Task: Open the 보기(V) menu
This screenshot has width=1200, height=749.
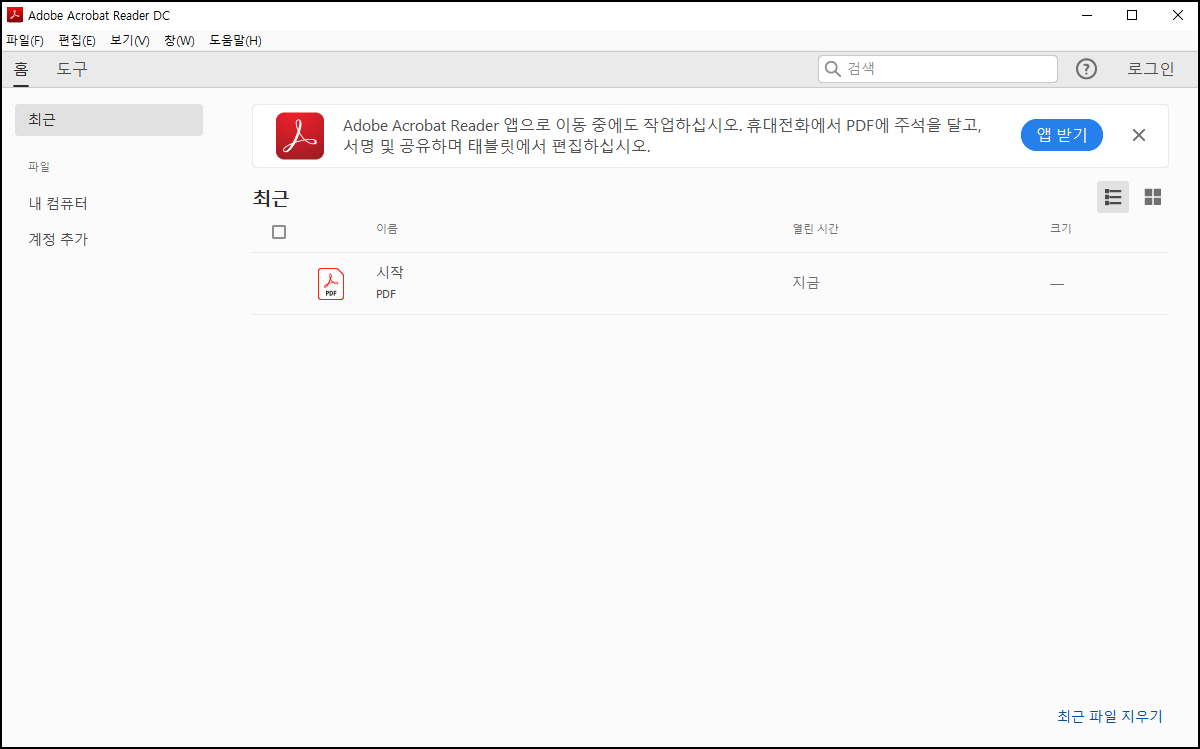Action: (x=130, y=41)
